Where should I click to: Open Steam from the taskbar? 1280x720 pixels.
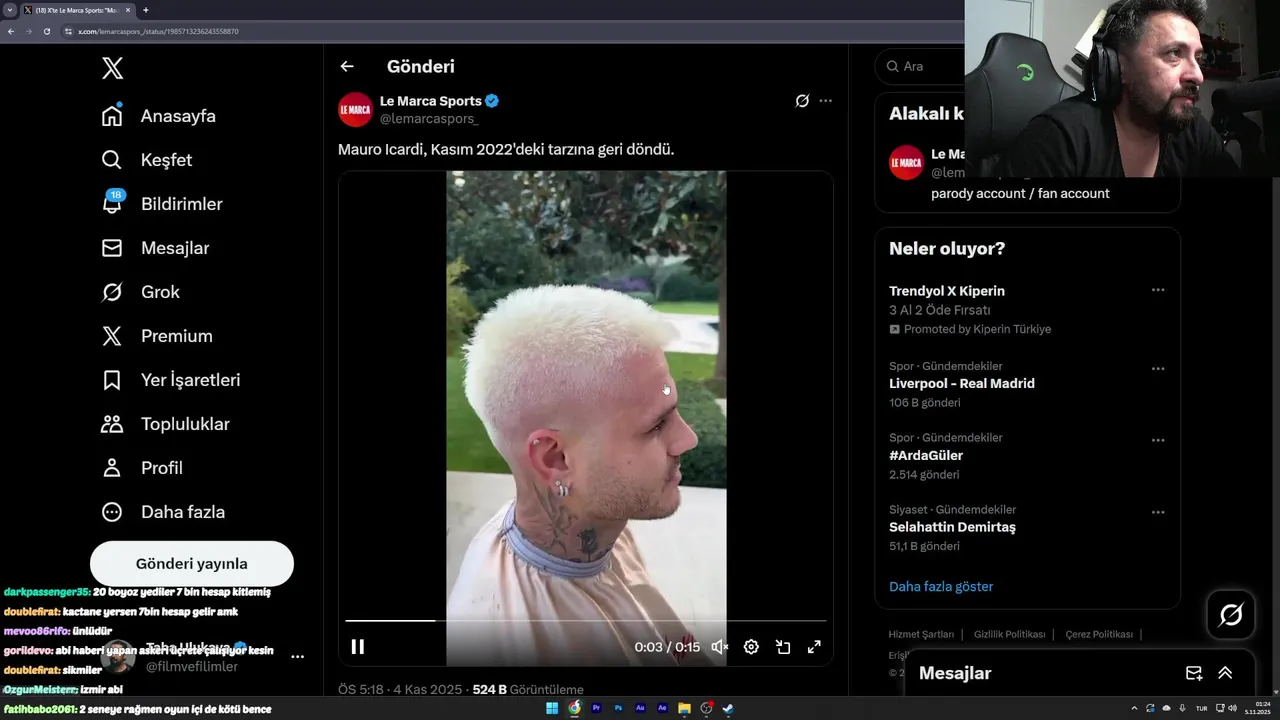[x=728, y=708]
